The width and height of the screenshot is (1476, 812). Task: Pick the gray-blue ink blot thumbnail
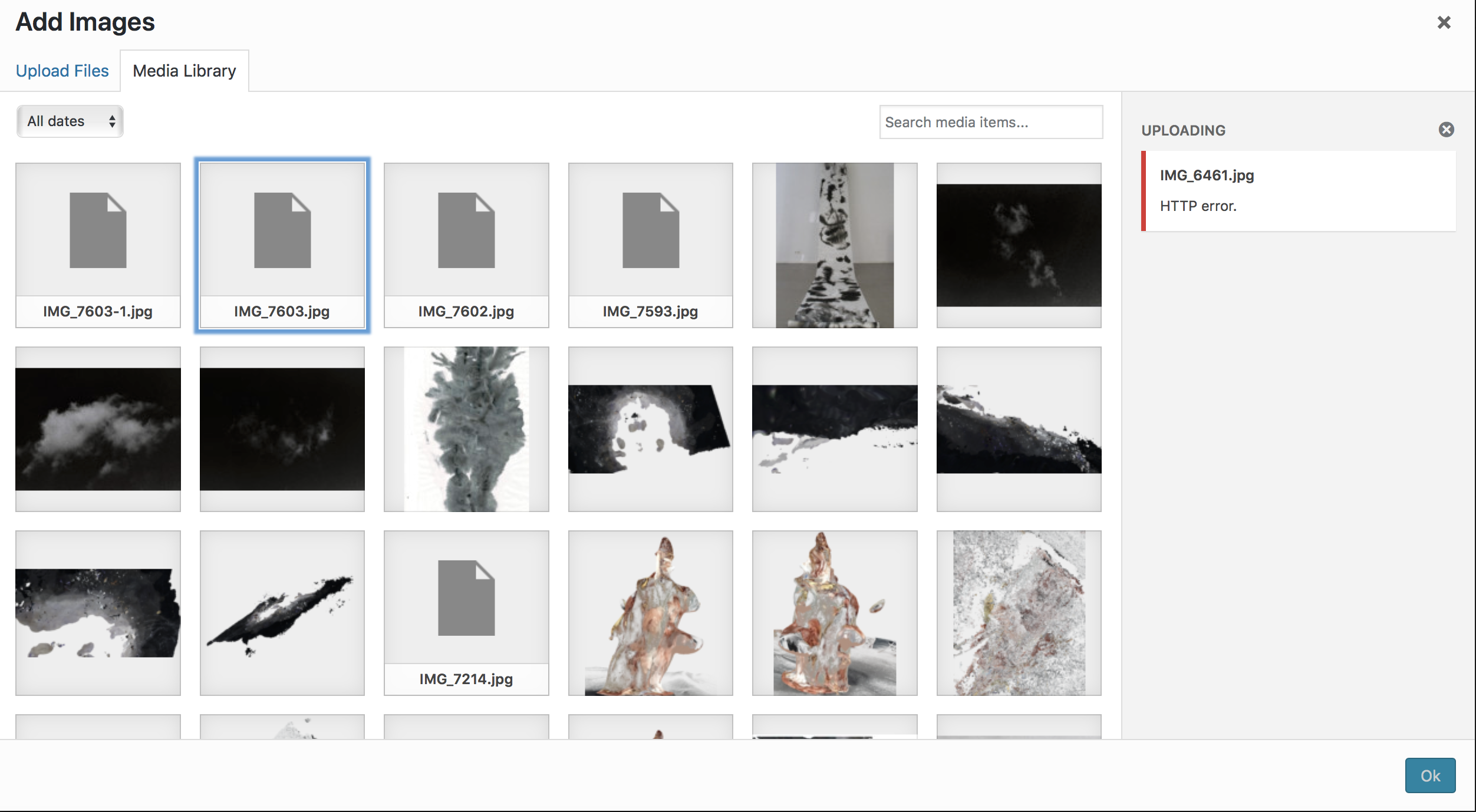(x=466, y=429)
